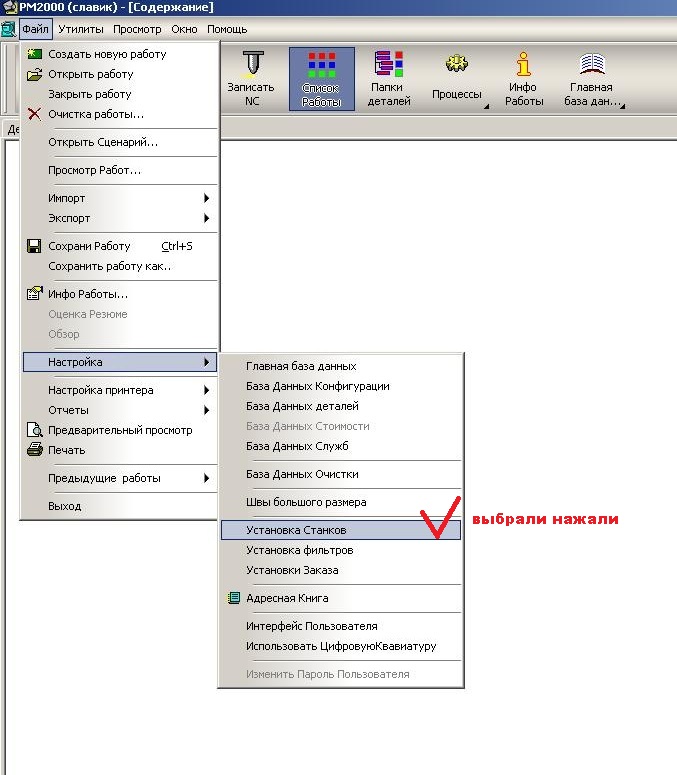Select База Данных Служб entry

(x=340, y=446)
